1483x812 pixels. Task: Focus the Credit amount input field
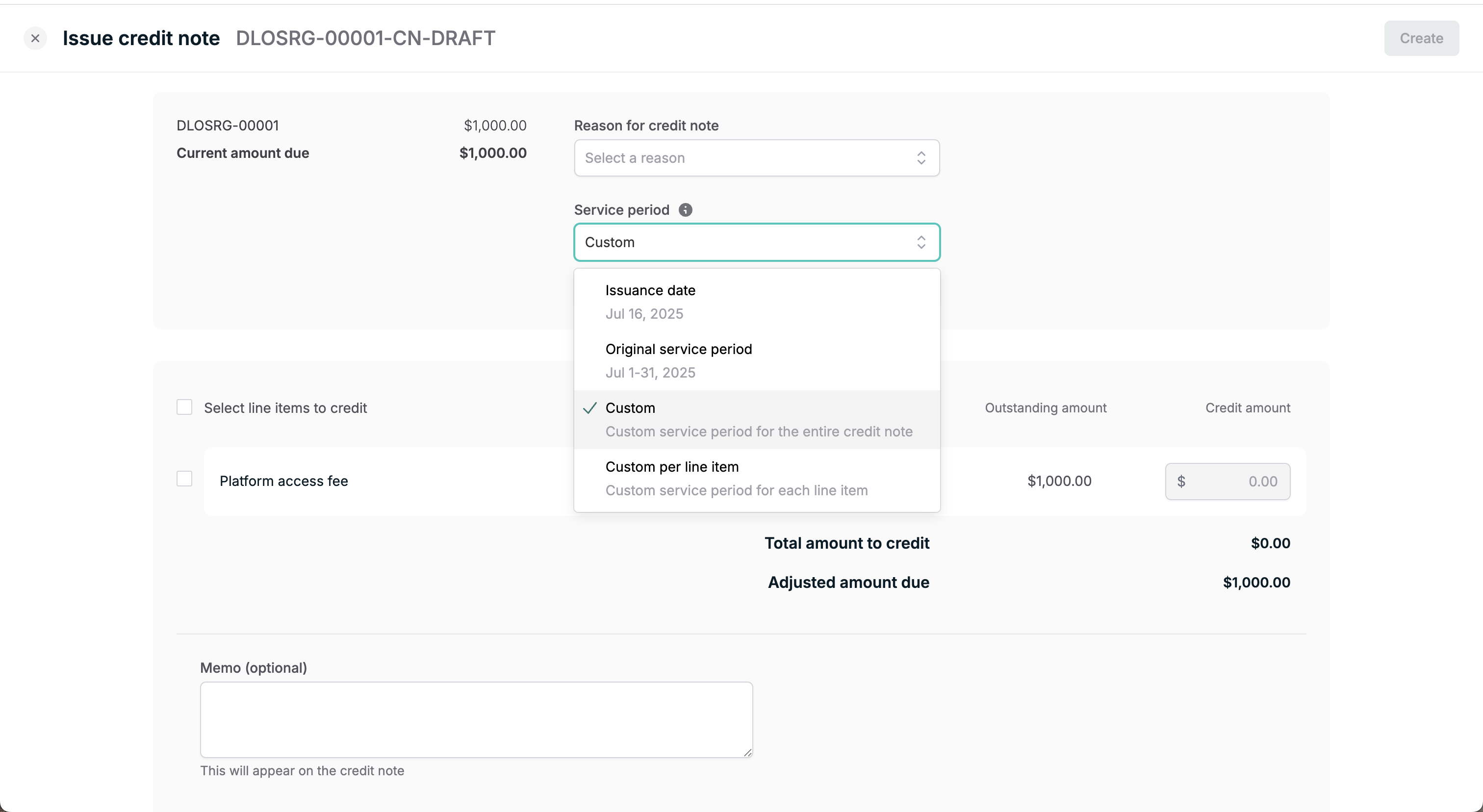point(1227,481)
